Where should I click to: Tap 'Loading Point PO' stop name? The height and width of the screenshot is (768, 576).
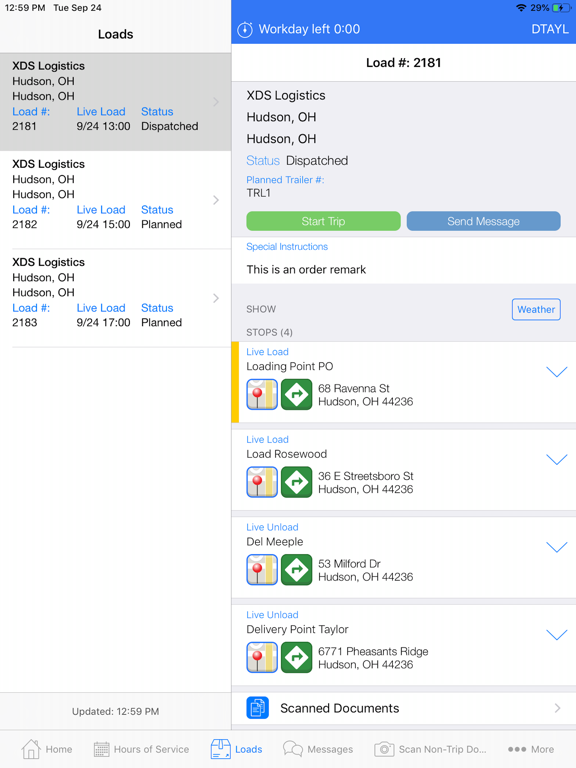coord(289,366)
